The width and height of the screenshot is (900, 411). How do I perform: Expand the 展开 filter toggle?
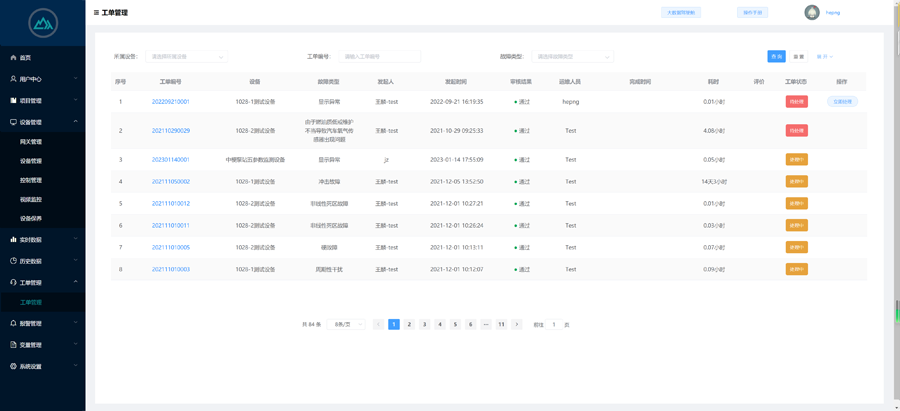click(824, 57)
